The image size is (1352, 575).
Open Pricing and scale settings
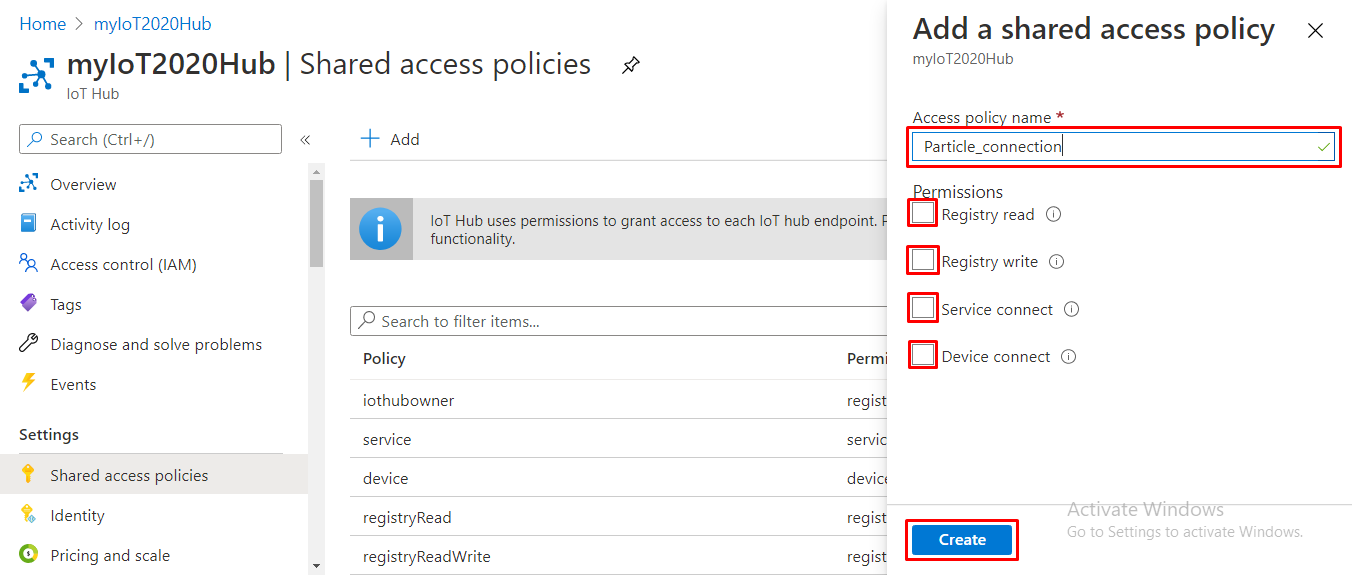pos(110,555)
